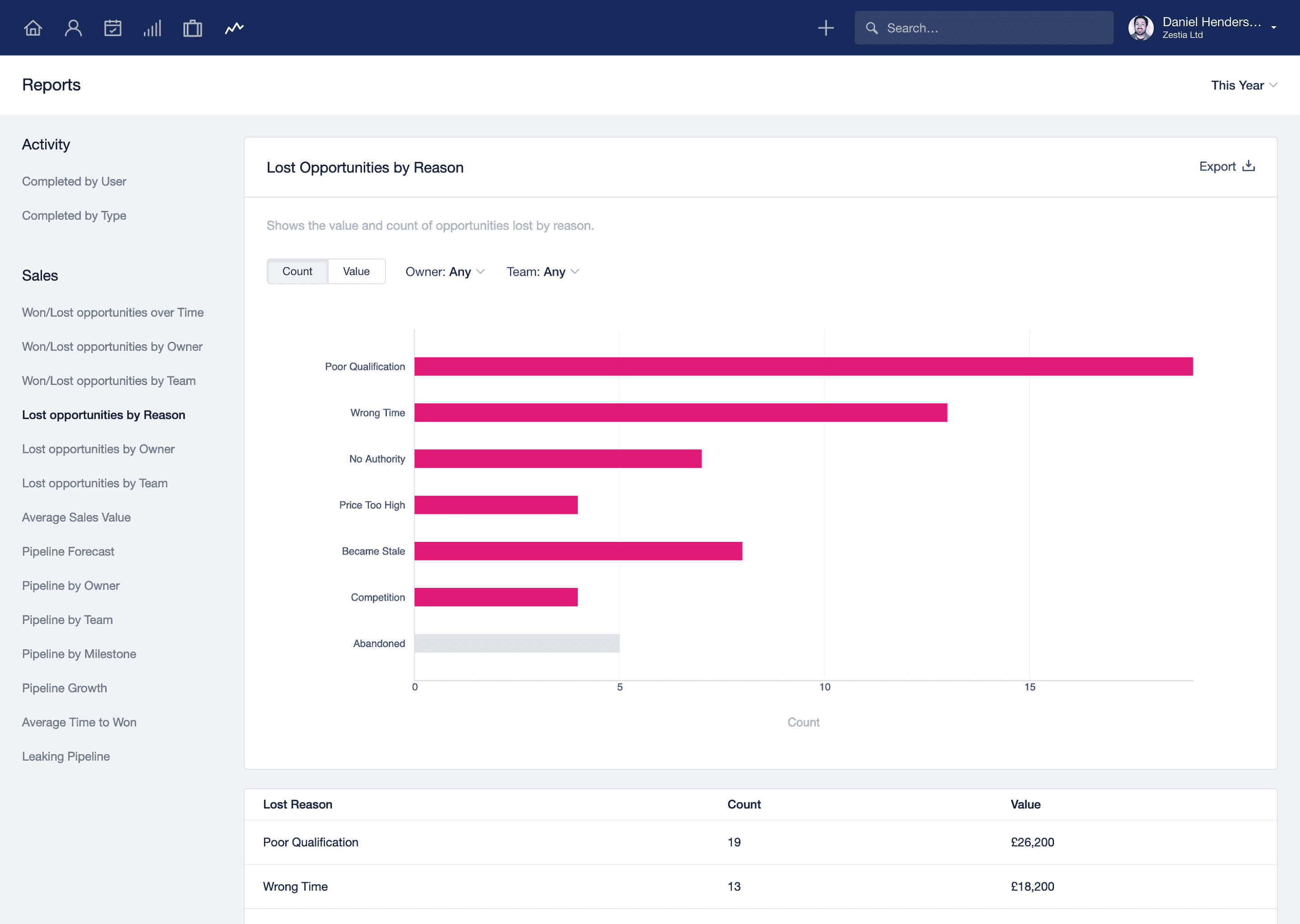Open the calendar tasks icon
Screen dimensions: 1300x924
click(113, 28)
